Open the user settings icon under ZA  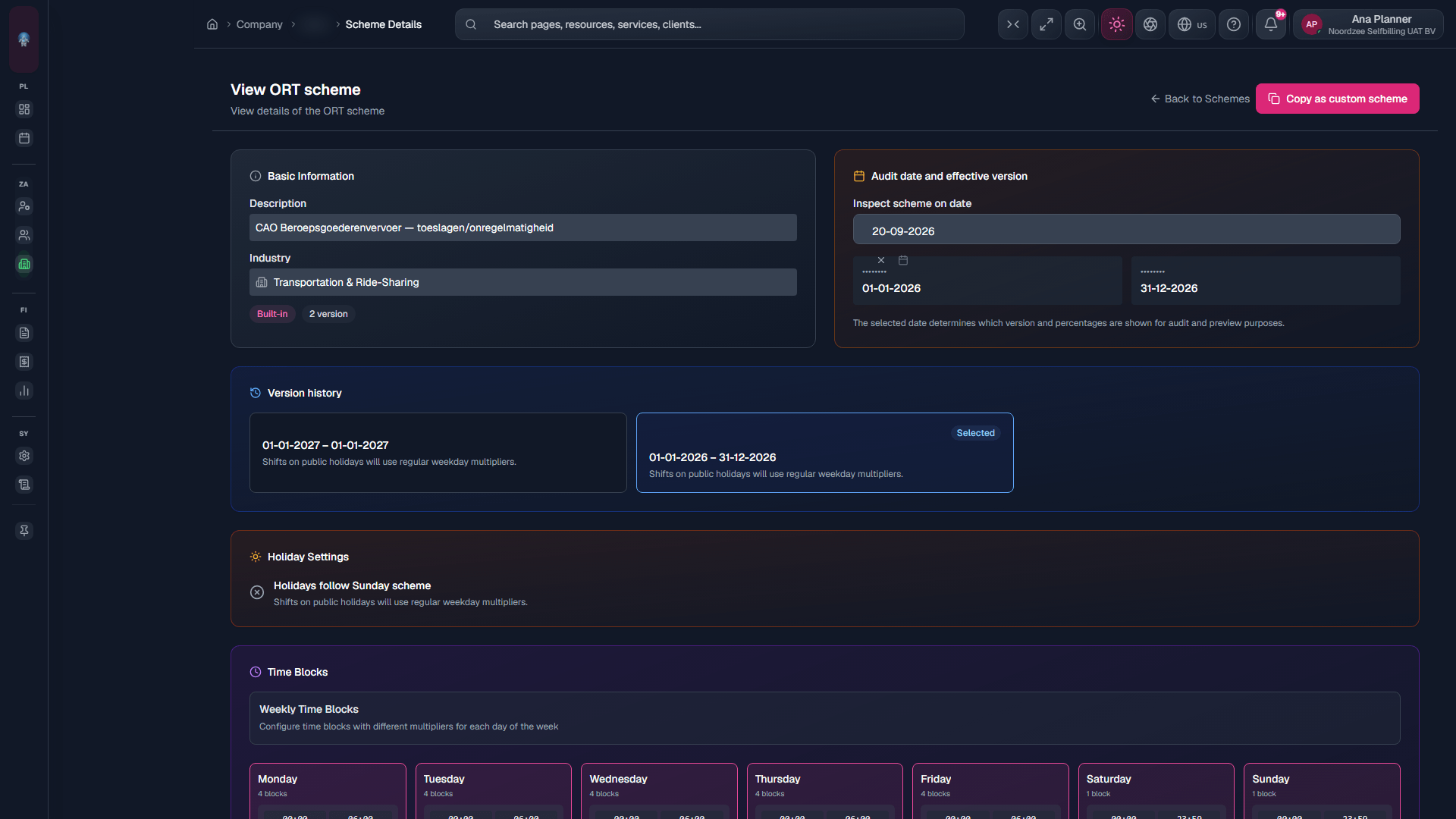click(24, 206)
